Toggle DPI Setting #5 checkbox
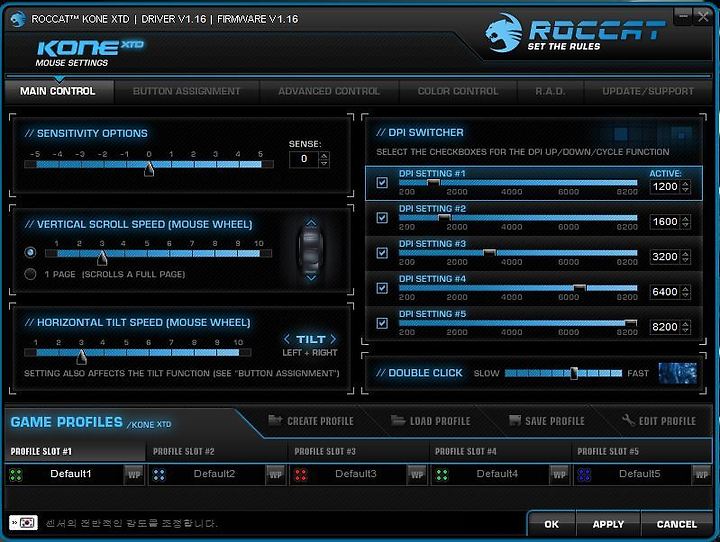 click(382, 323)
